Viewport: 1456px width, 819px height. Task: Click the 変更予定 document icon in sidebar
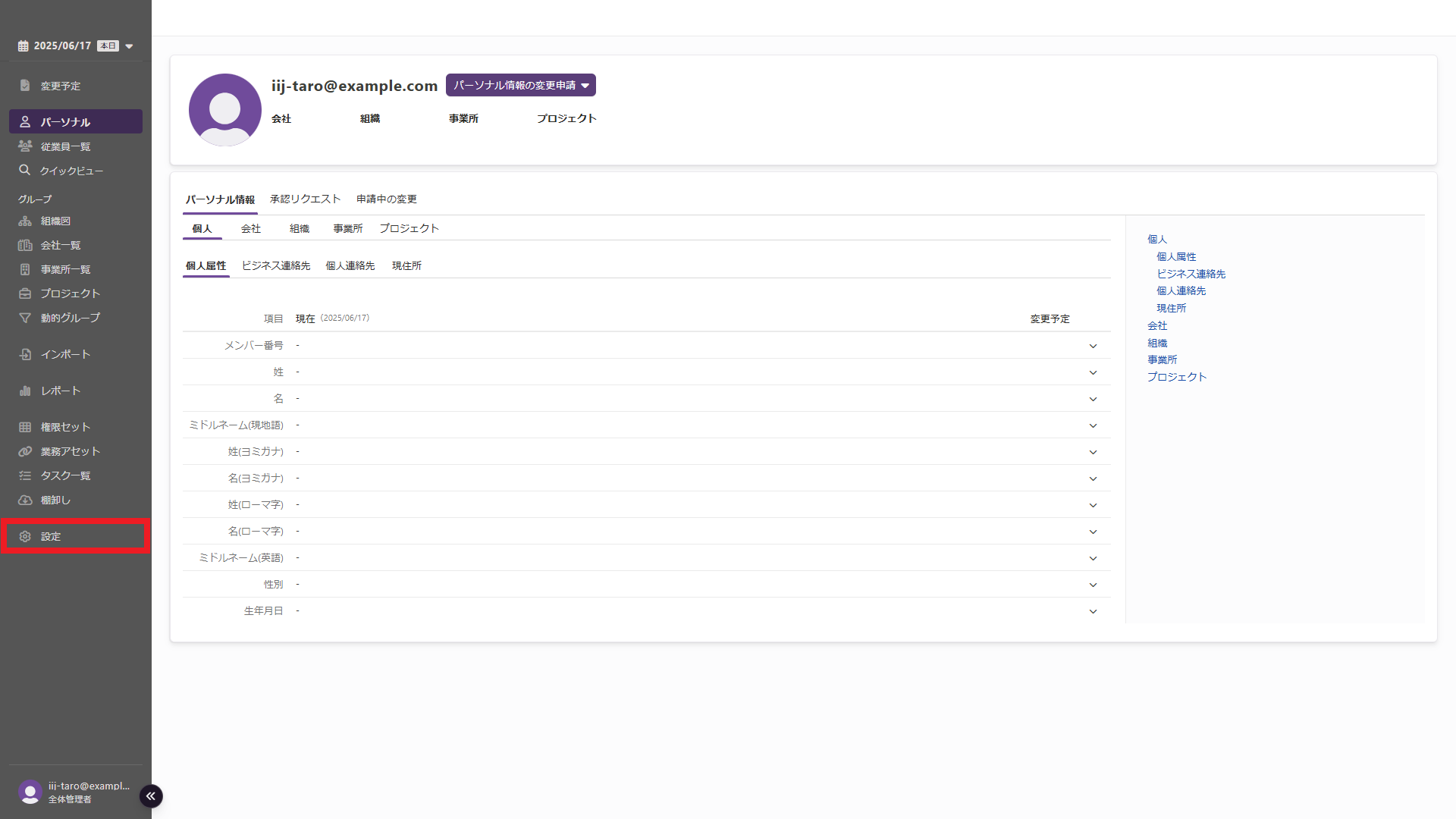(x=25, y=86)
